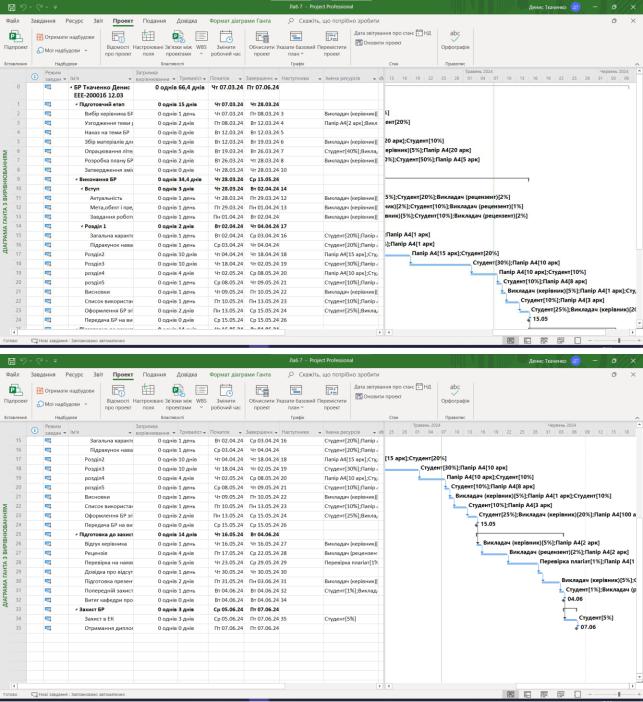Image resolution: width=643 pixels, height=702 pixels.
Task: Collapse the Вступ summary task in the upper window
Action: click(82, 189)
